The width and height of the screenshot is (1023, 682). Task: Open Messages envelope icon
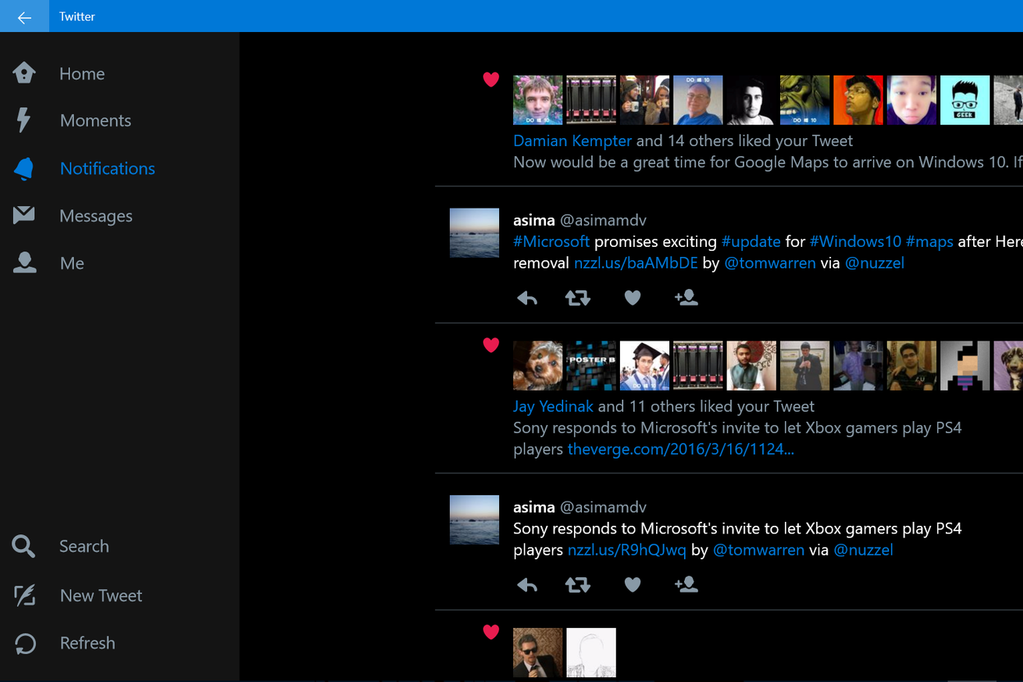coord(24,216)
